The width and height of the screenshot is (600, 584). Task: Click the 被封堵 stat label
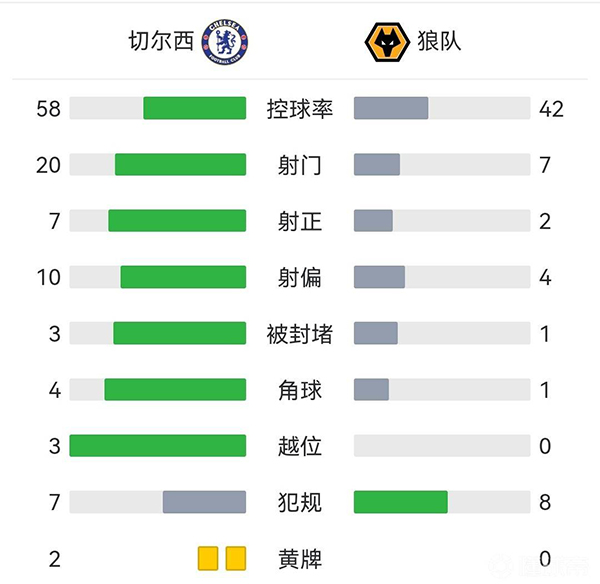coord(299,334)
